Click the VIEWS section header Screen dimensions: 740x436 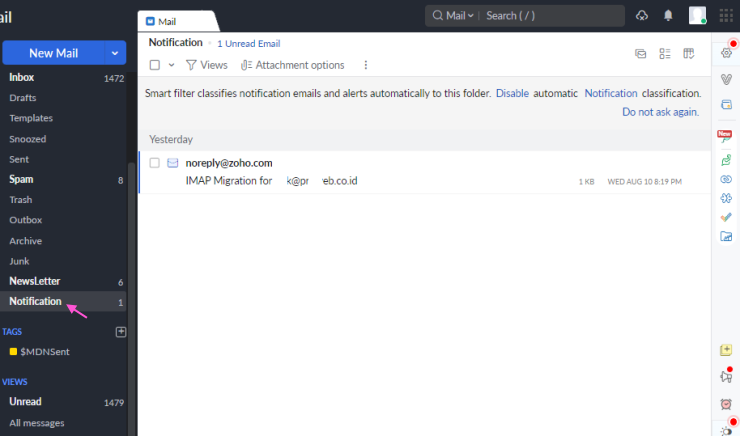tap(15, 382)
